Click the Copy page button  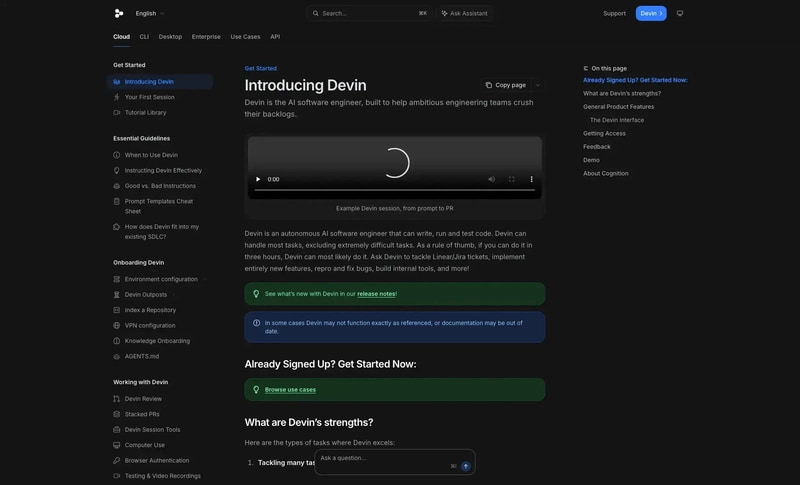tap(506, 85)
